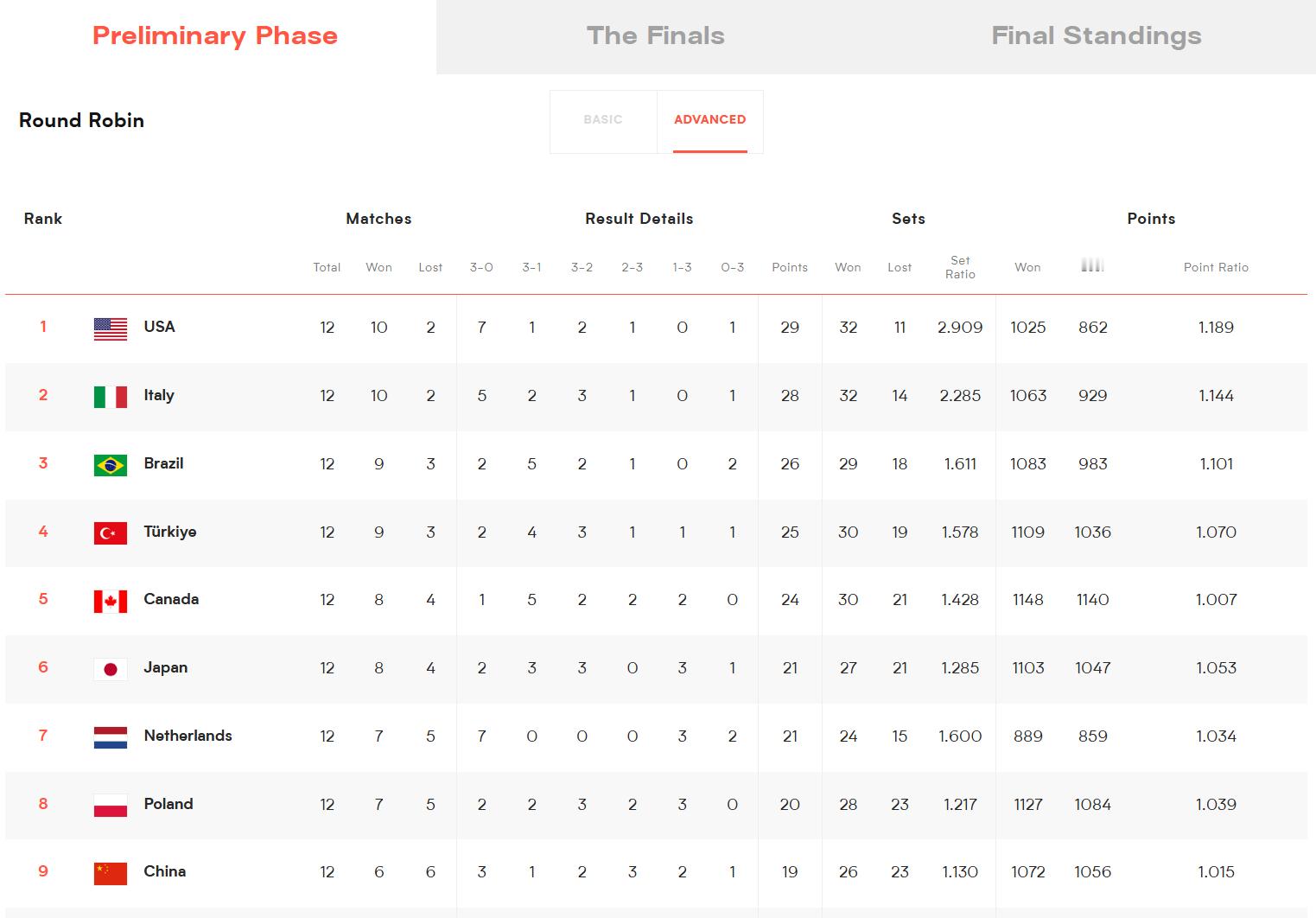Open the Preliminary Phase tab
Screen dimensions: 1316x918
click(215, 36)
